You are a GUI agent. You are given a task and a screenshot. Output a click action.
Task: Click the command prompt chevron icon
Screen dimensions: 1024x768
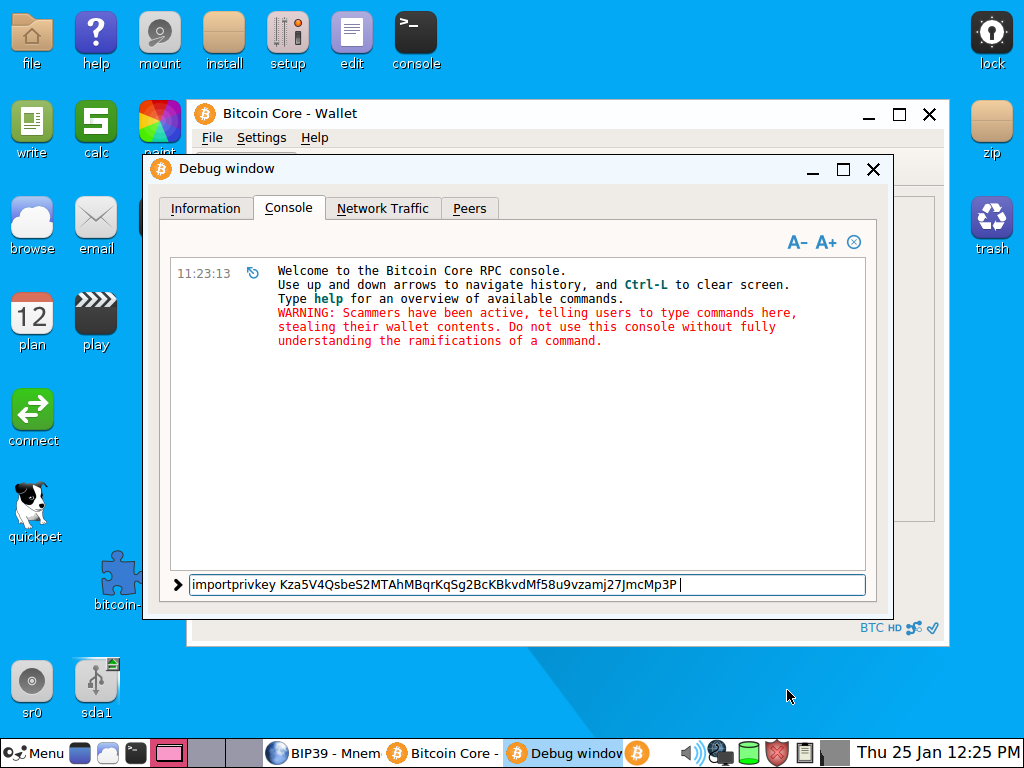(x=178, y=584)
